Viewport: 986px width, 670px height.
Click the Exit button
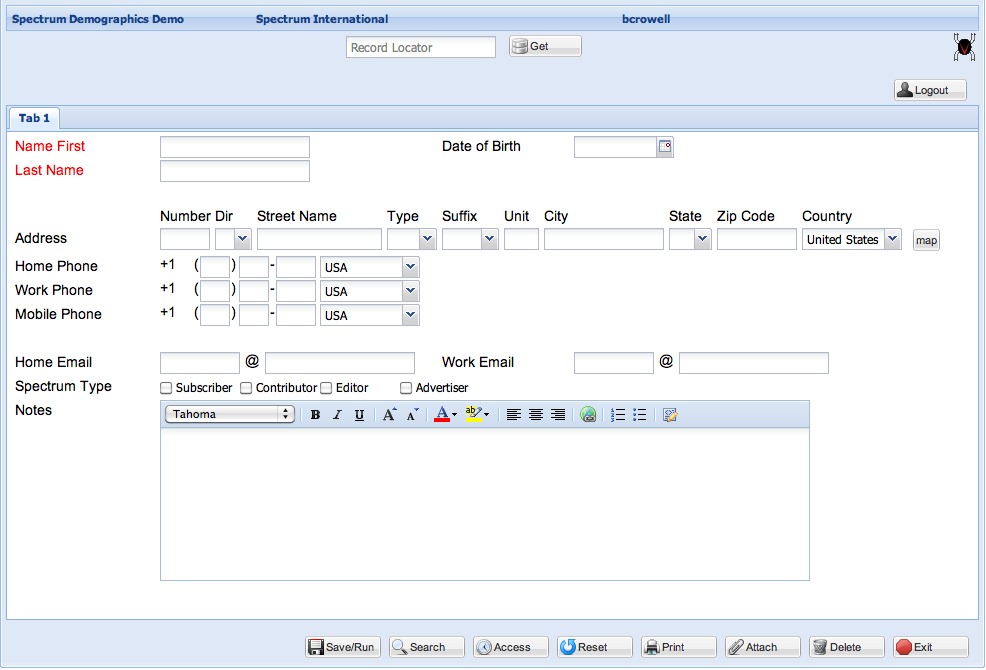[931, 647]
